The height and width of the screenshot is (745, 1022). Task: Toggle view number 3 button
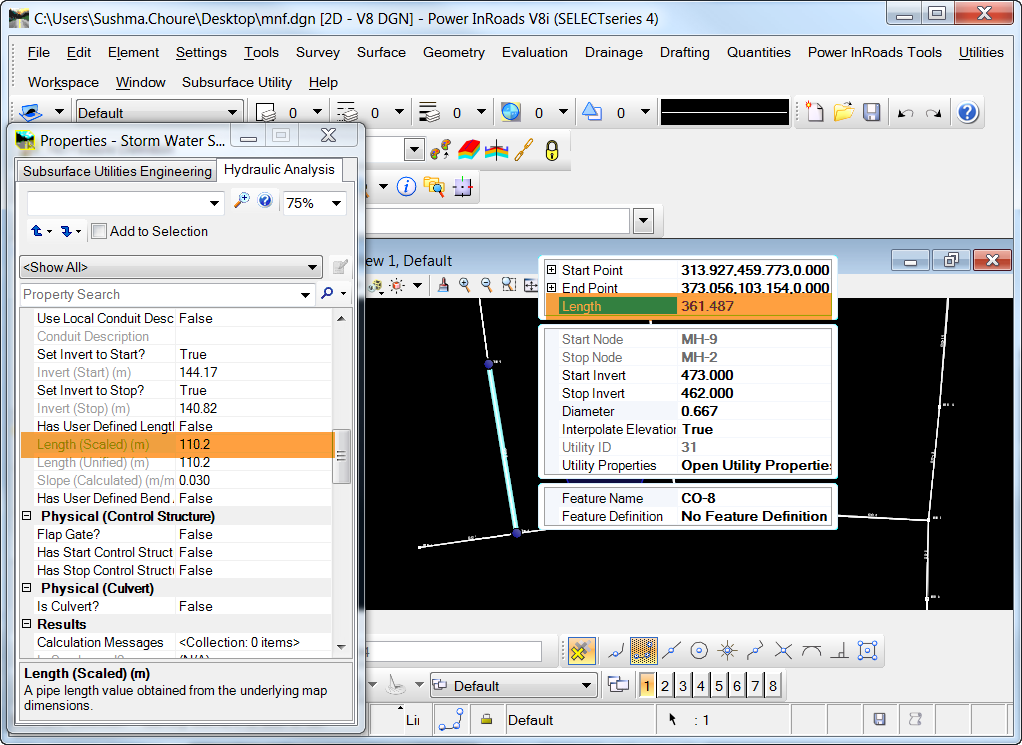click(x=682, y=686)
